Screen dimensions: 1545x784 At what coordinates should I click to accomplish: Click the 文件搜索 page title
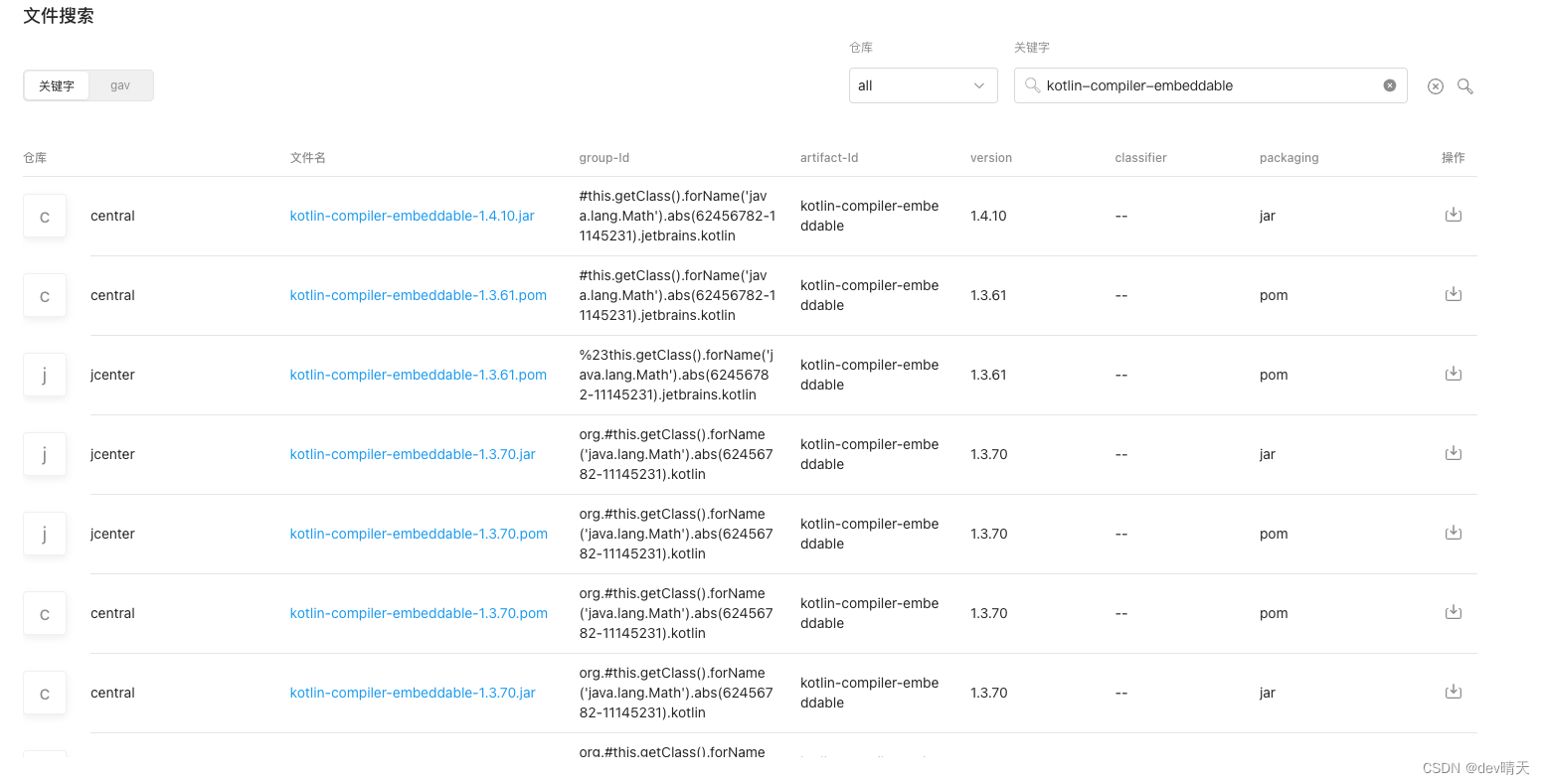(x=59, y=16)
